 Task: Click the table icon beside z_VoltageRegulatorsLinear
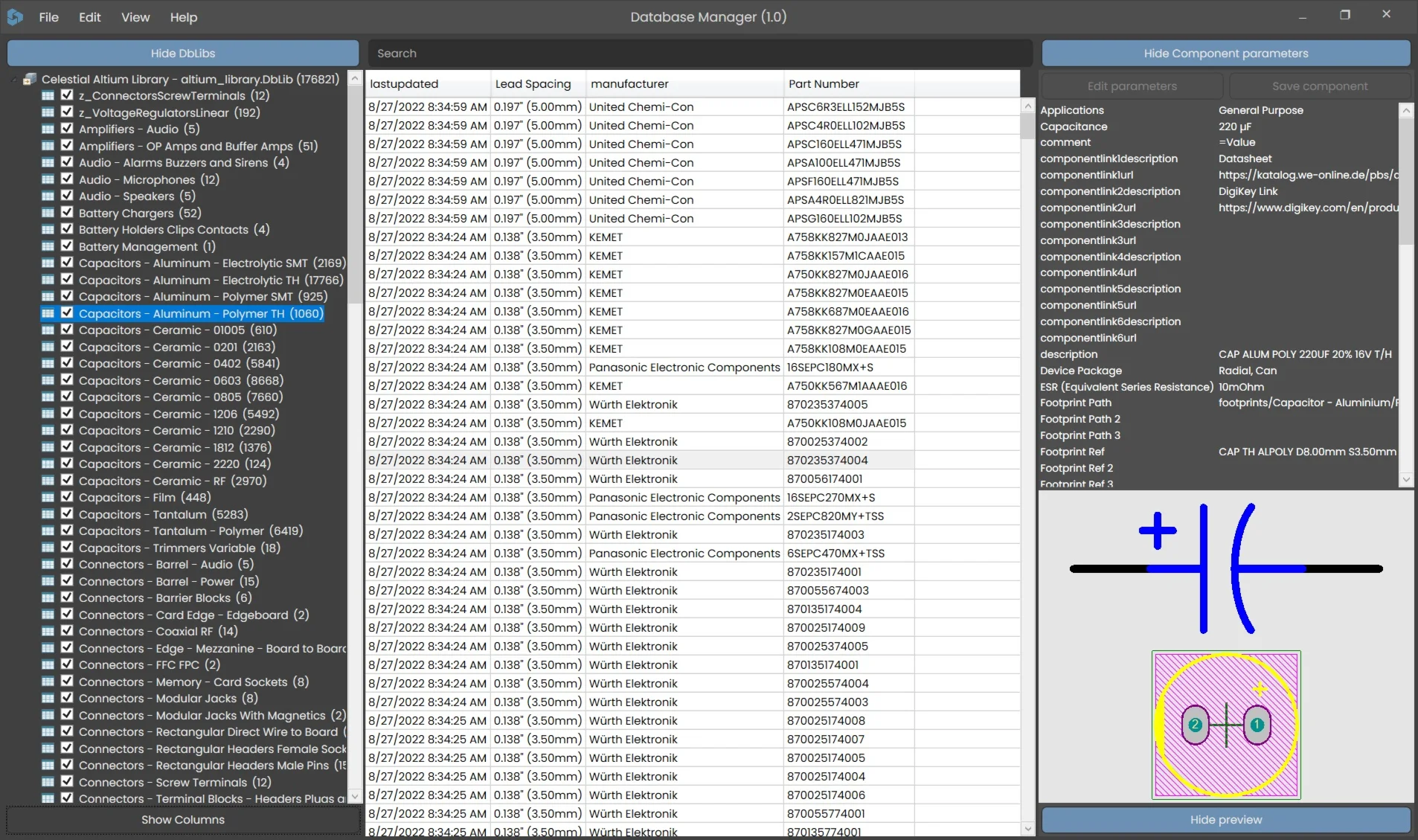pos(48,113)
